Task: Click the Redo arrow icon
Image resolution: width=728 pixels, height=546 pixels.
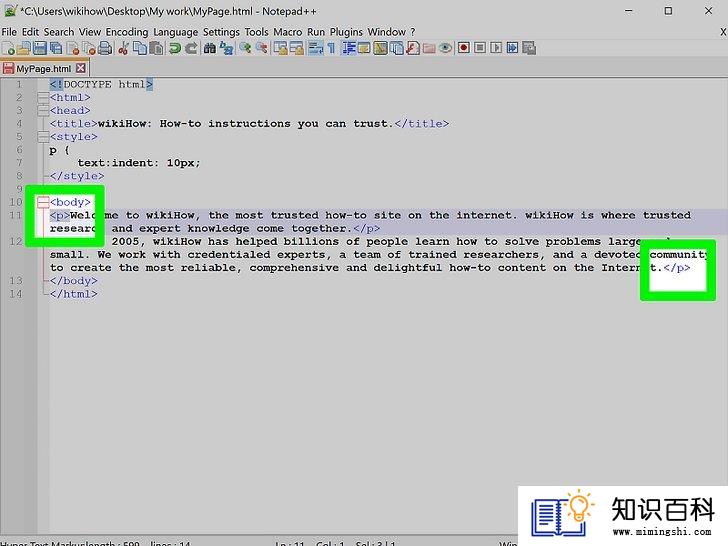Action: (x=191, y=48)
